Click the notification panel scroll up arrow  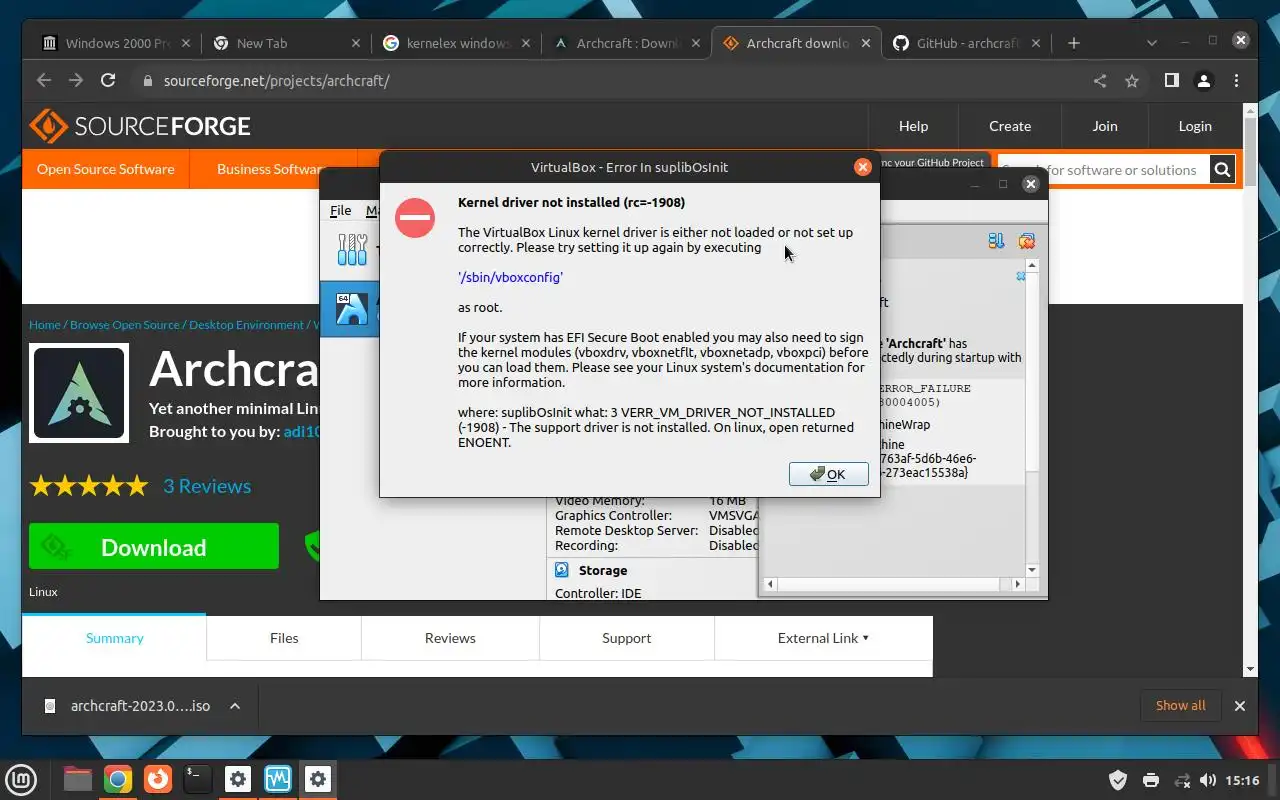click(1033, 266)
